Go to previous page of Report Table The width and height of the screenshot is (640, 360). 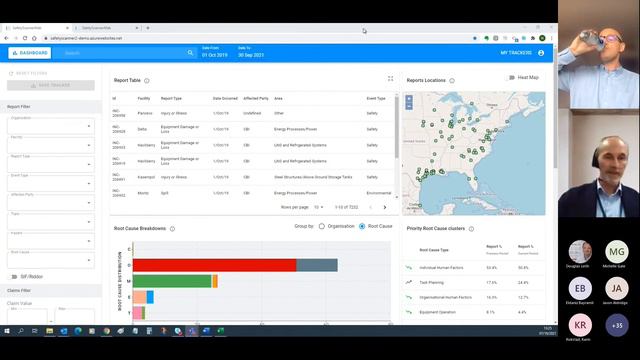point(371,207)
